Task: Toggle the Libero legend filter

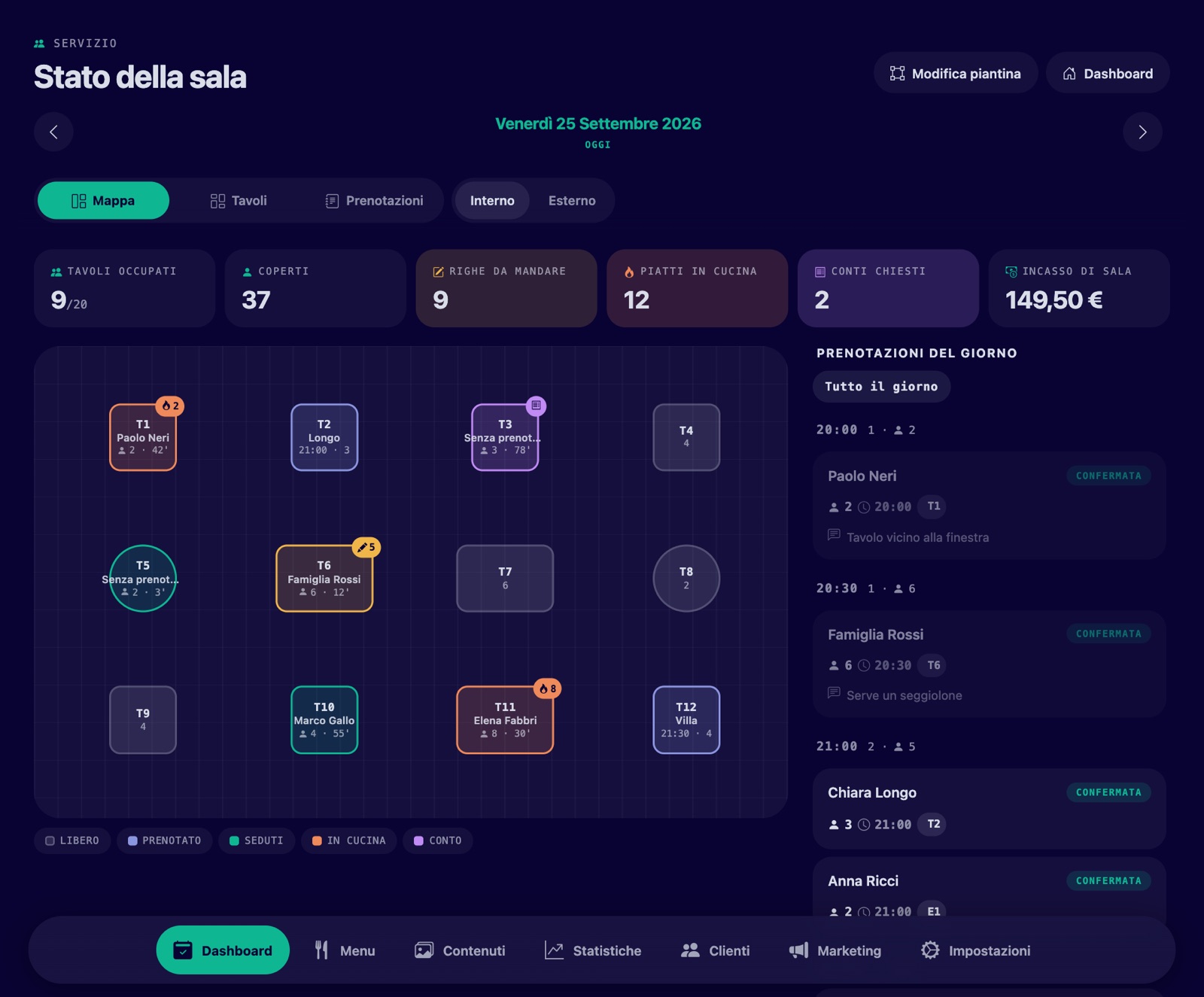Action: [x=72, y=840]
